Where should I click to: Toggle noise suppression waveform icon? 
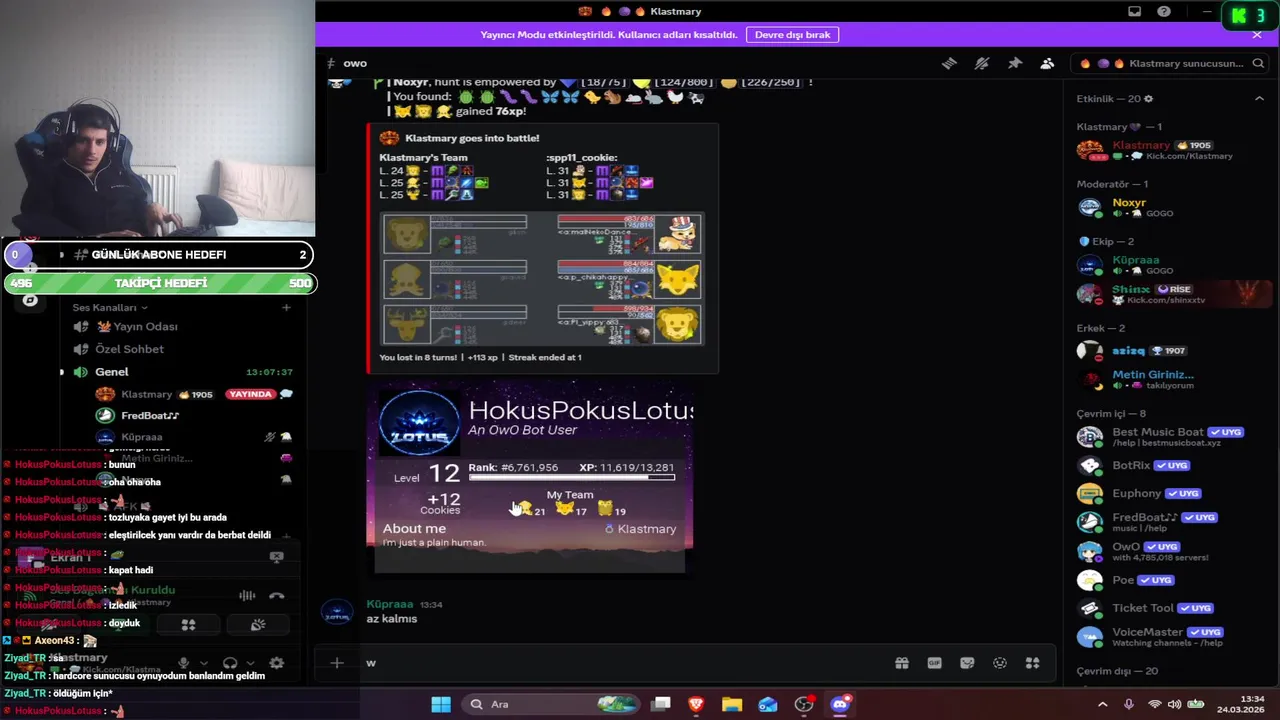point(246,596)
